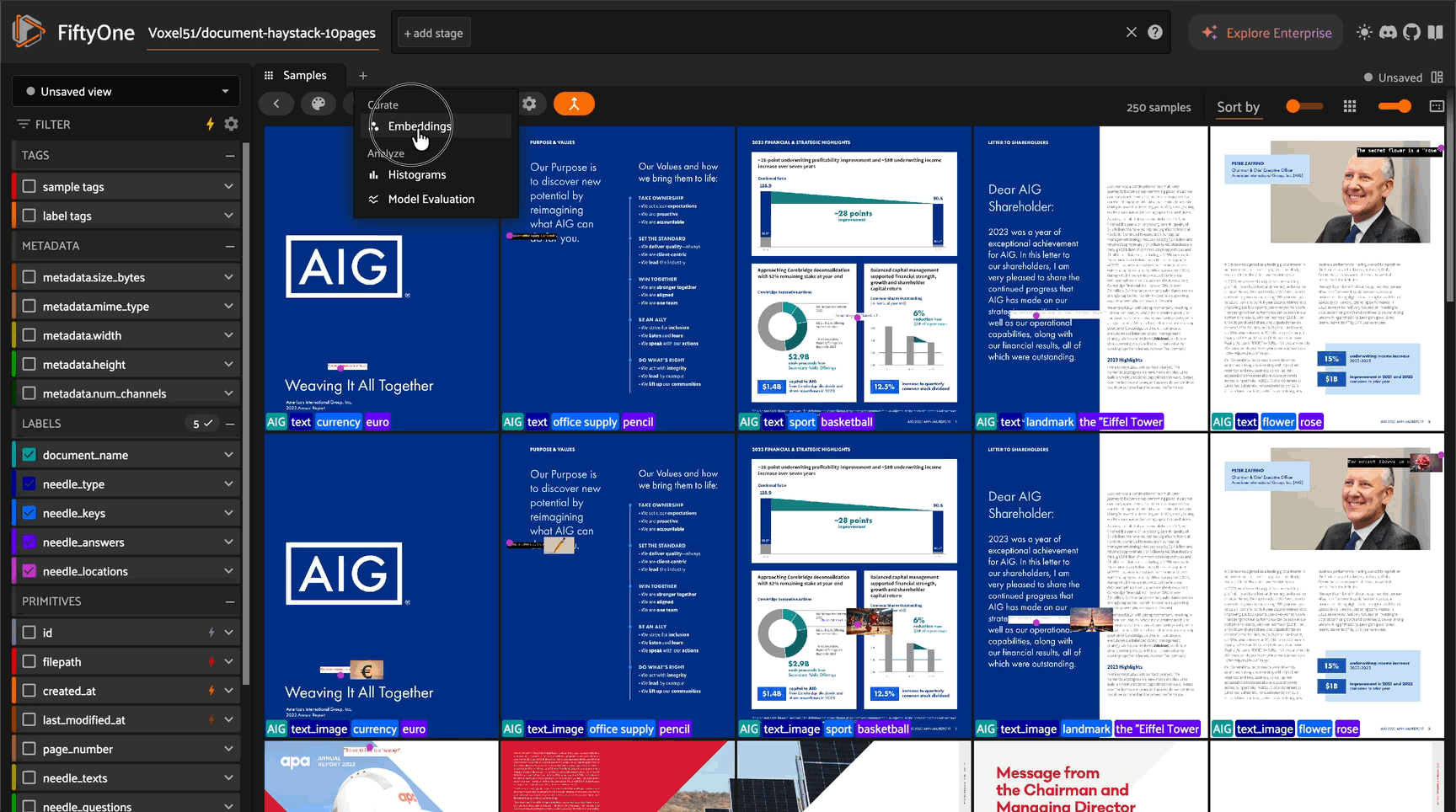
Task: Click the lightning icon on last_modified_at row
Action: 211,720
